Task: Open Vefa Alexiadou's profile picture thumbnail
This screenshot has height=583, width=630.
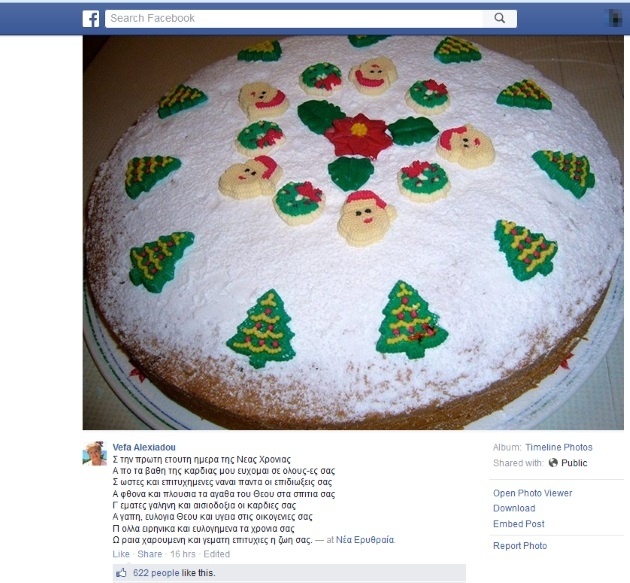Action: click(94, 453)
